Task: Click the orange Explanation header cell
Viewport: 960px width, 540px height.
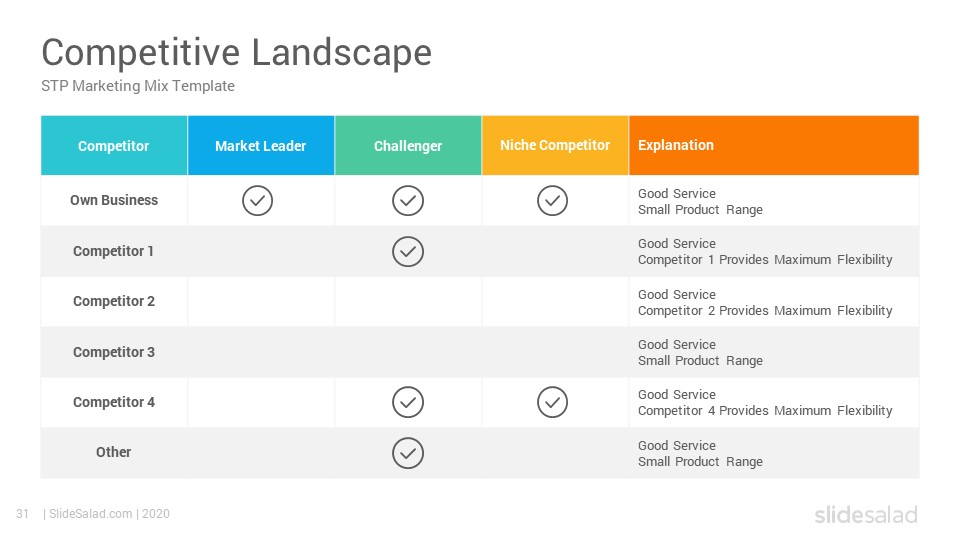Action: click(774, 146)
